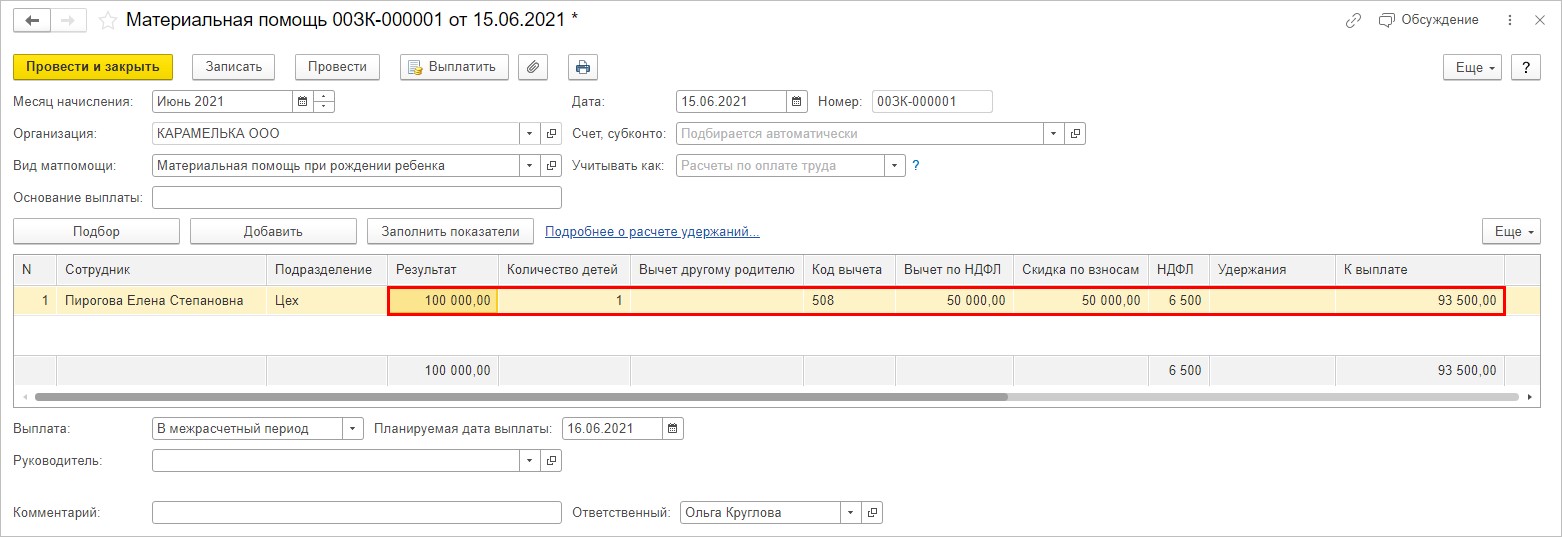Image resolution: width=1562 pixels, height=537 pixels.
Task: Click the table's horizontal scrollbar
Action: point(520,397)
